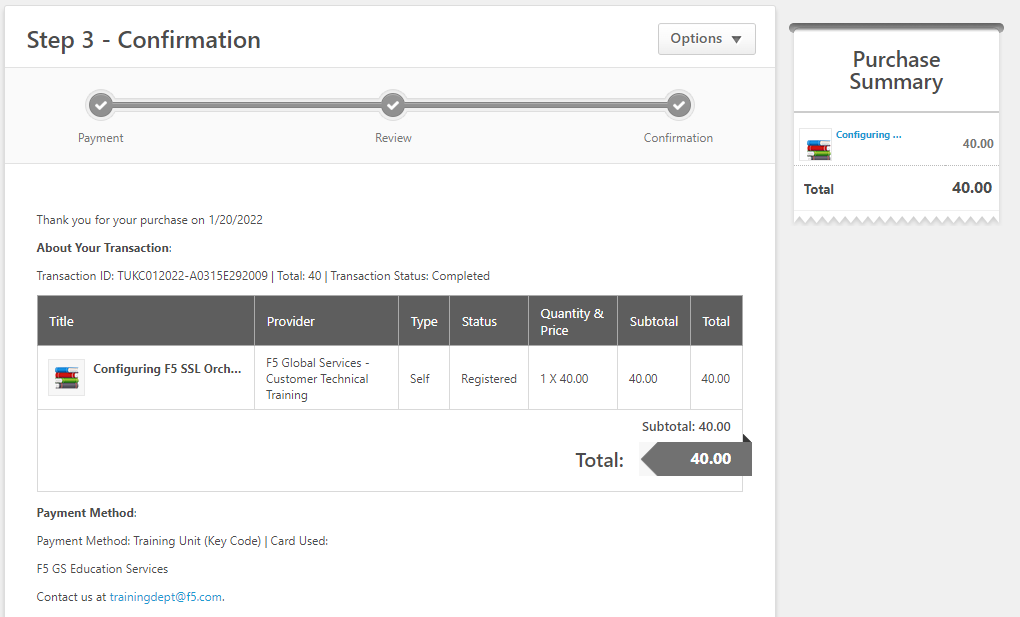Viewport: 1020px width, 617px height.
Task: Click the Quantity & Price column header
Action: click(573, 321)
